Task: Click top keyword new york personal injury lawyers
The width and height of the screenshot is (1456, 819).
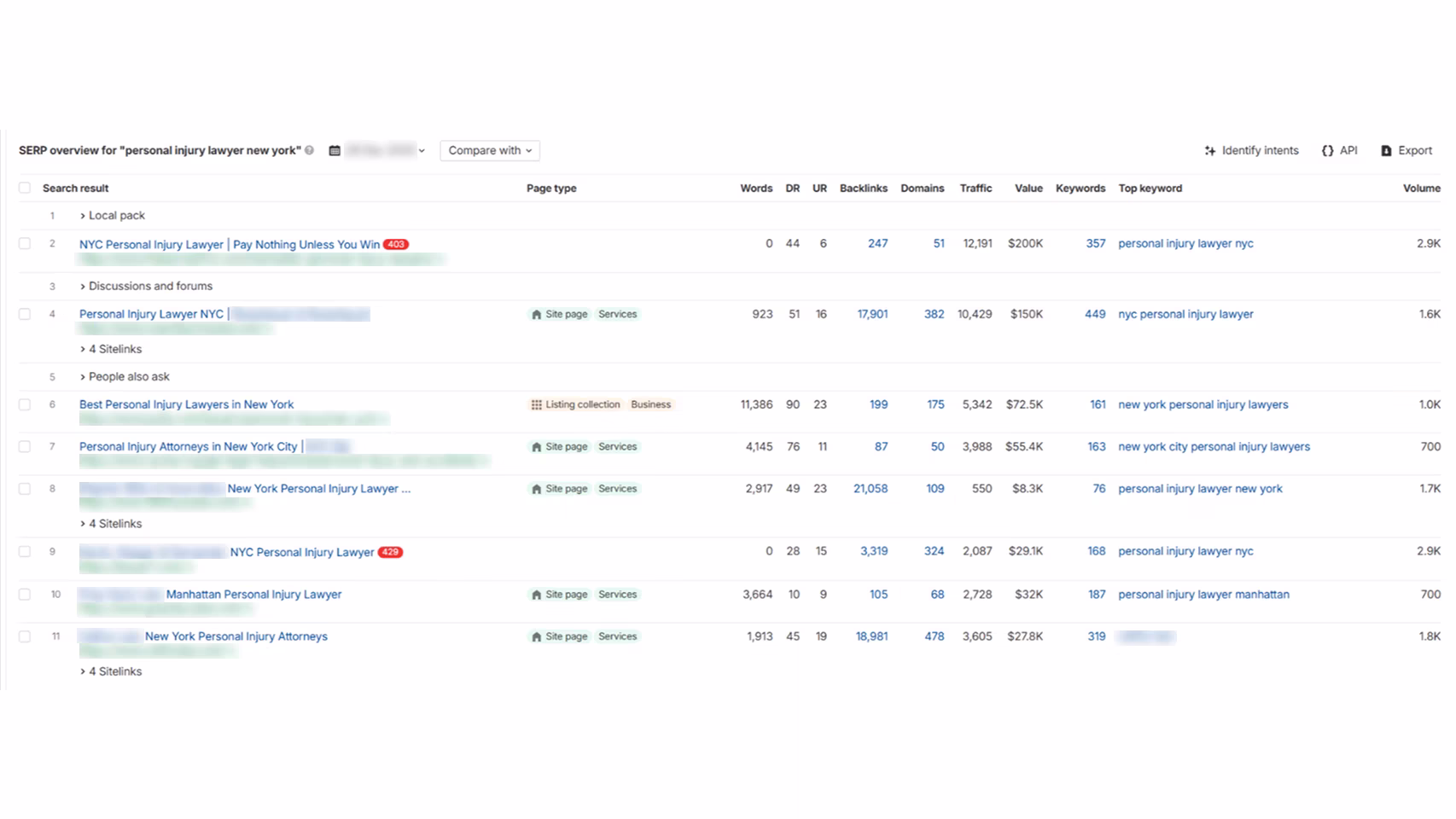Action: pos(1203,404)
